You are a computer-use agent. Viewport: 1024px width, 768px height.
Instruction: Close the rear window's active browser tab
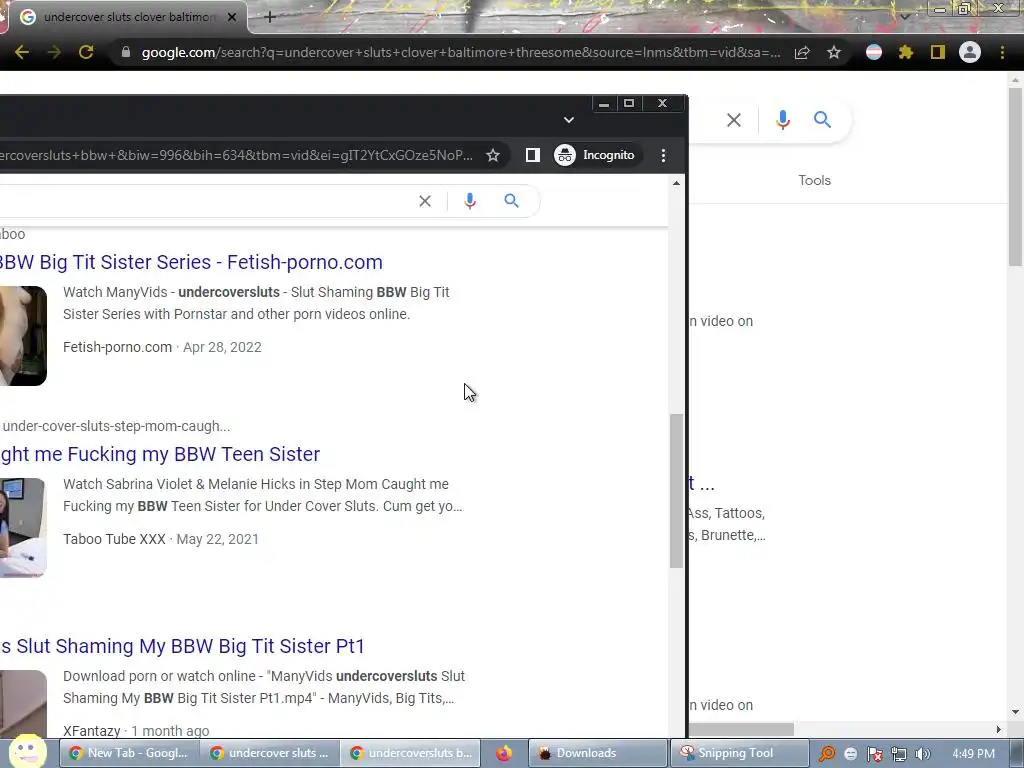pos(231,17)
